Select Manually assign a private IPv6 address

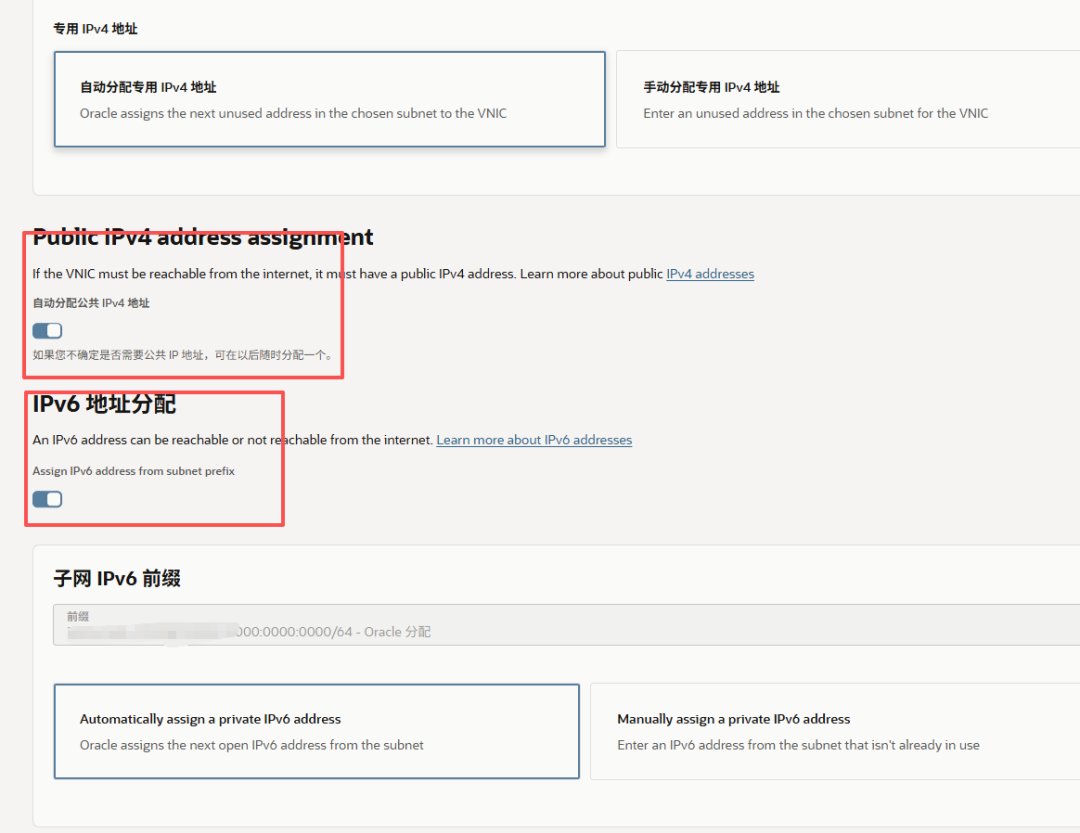pos(835,731)
